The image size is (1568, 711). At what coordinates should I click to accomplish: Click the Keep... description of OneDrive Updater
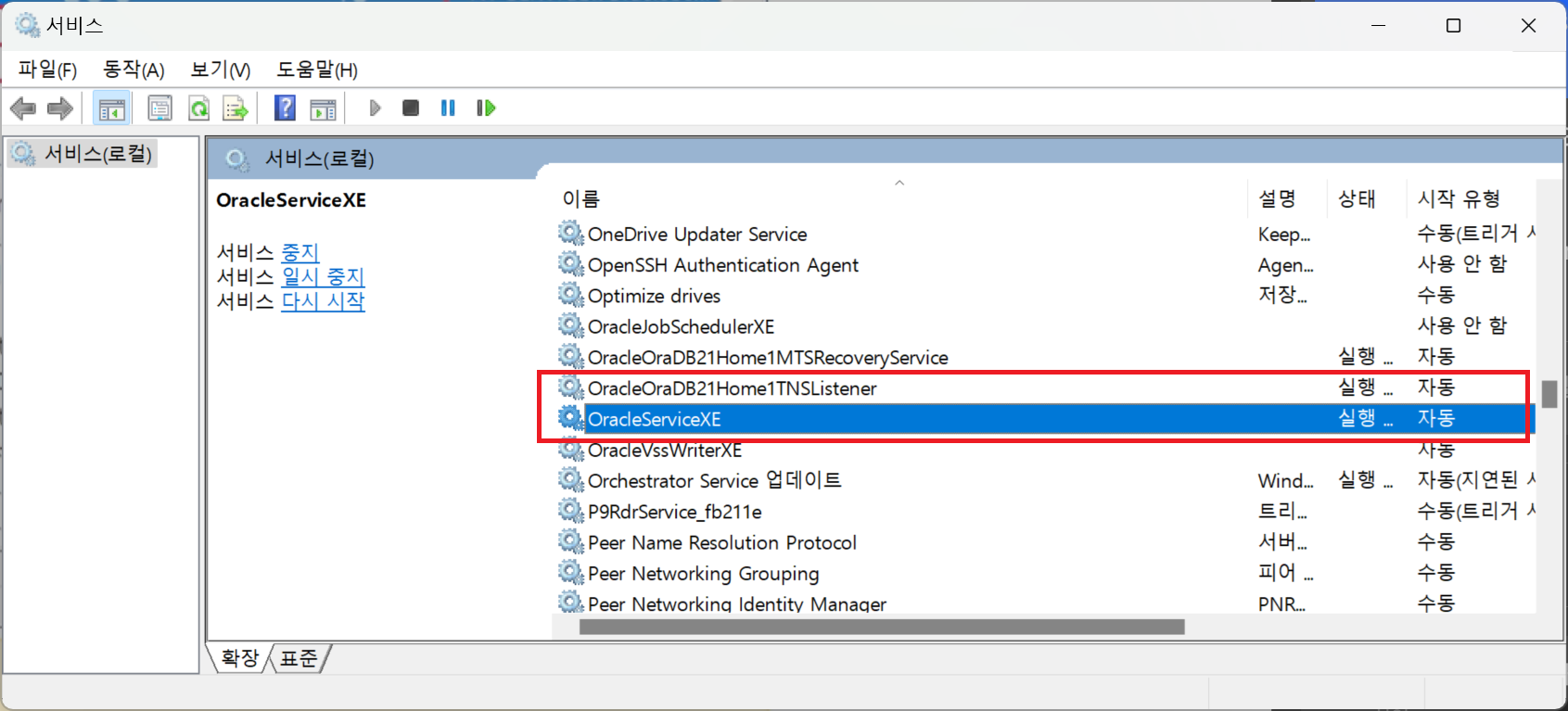[x=1283, y=234]
